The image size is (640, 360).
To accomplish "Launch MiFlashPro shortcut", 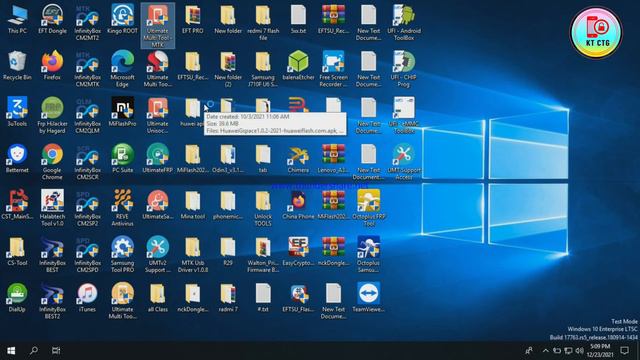I will (x=122, y=112).
